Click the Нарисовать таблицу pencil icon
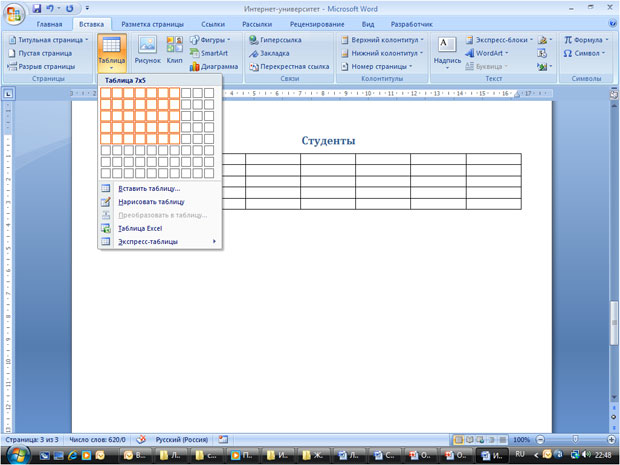620x465 pixels. coord(106,202)
